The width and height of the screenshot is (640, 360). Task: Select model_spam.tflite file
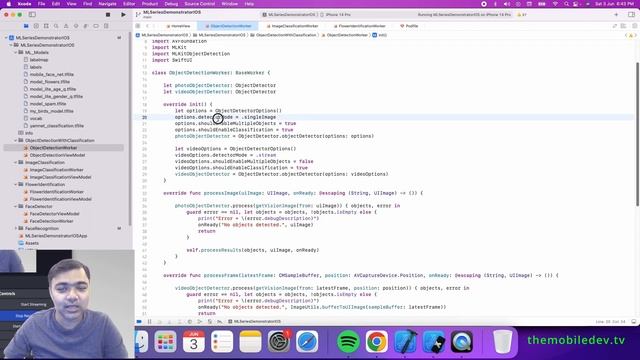(48, 104)
